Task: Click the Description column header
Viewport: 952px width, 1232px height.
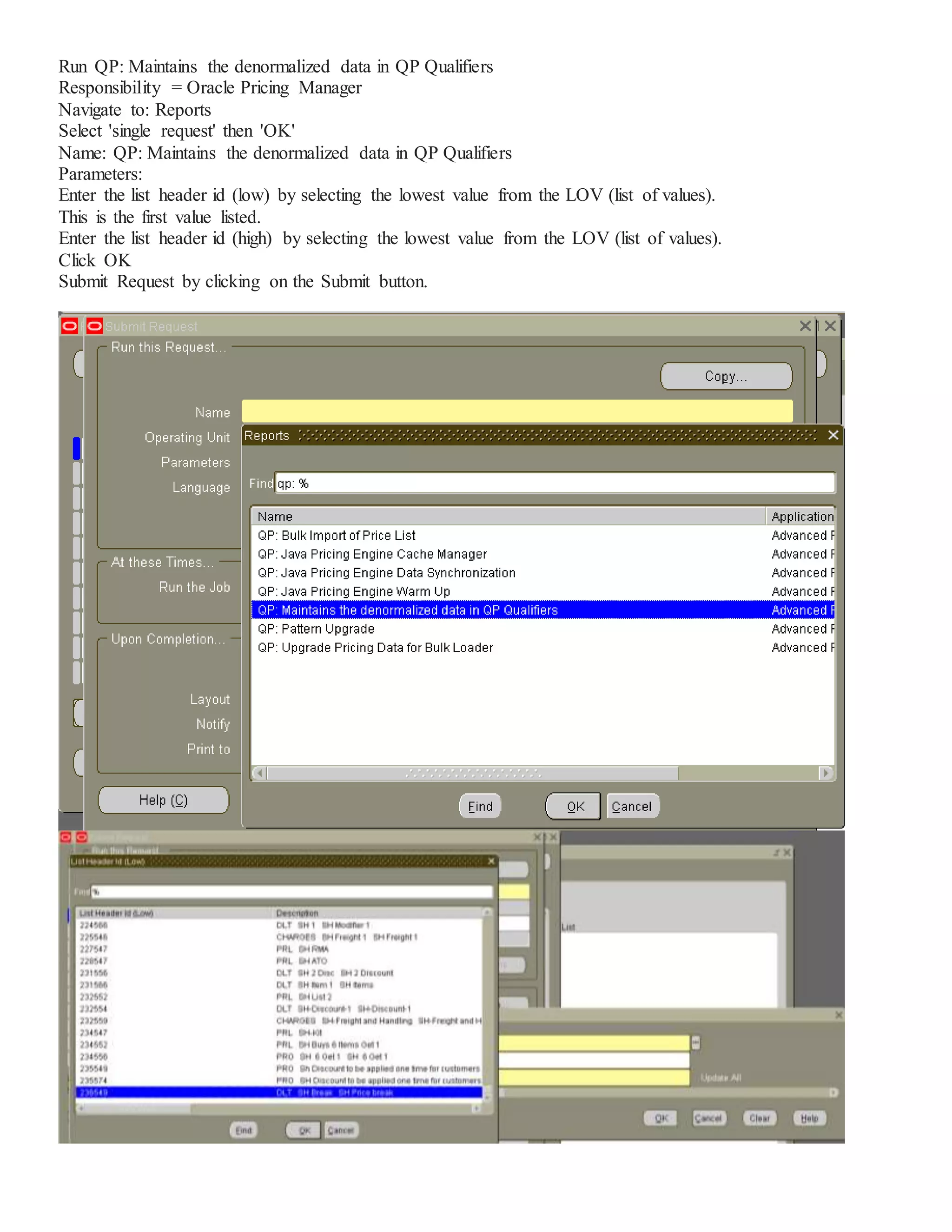Action: point(378,913)
